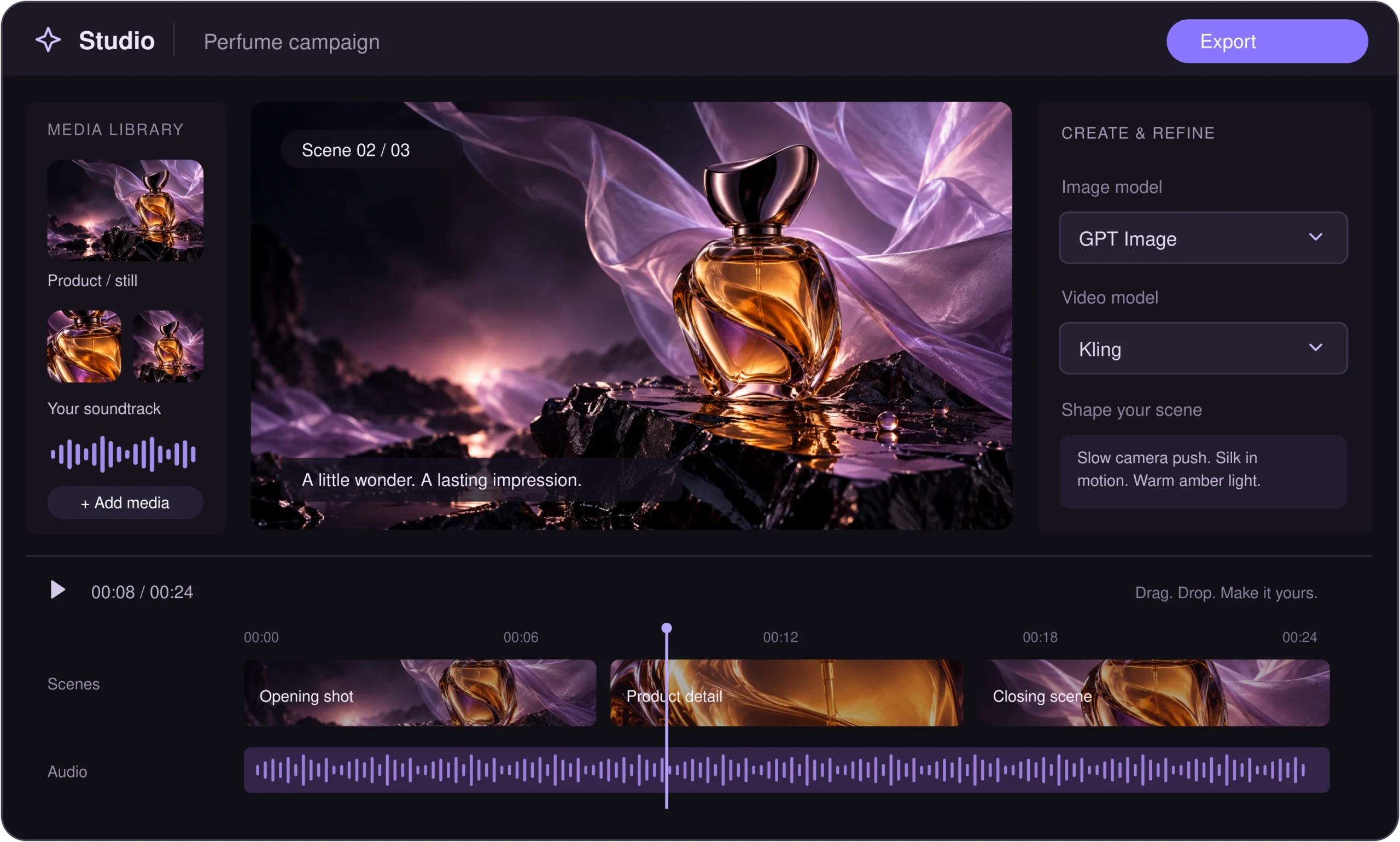Click the Your soundtrack label
This screenshot has height=842, width=1400.
(x=104, y=408)
